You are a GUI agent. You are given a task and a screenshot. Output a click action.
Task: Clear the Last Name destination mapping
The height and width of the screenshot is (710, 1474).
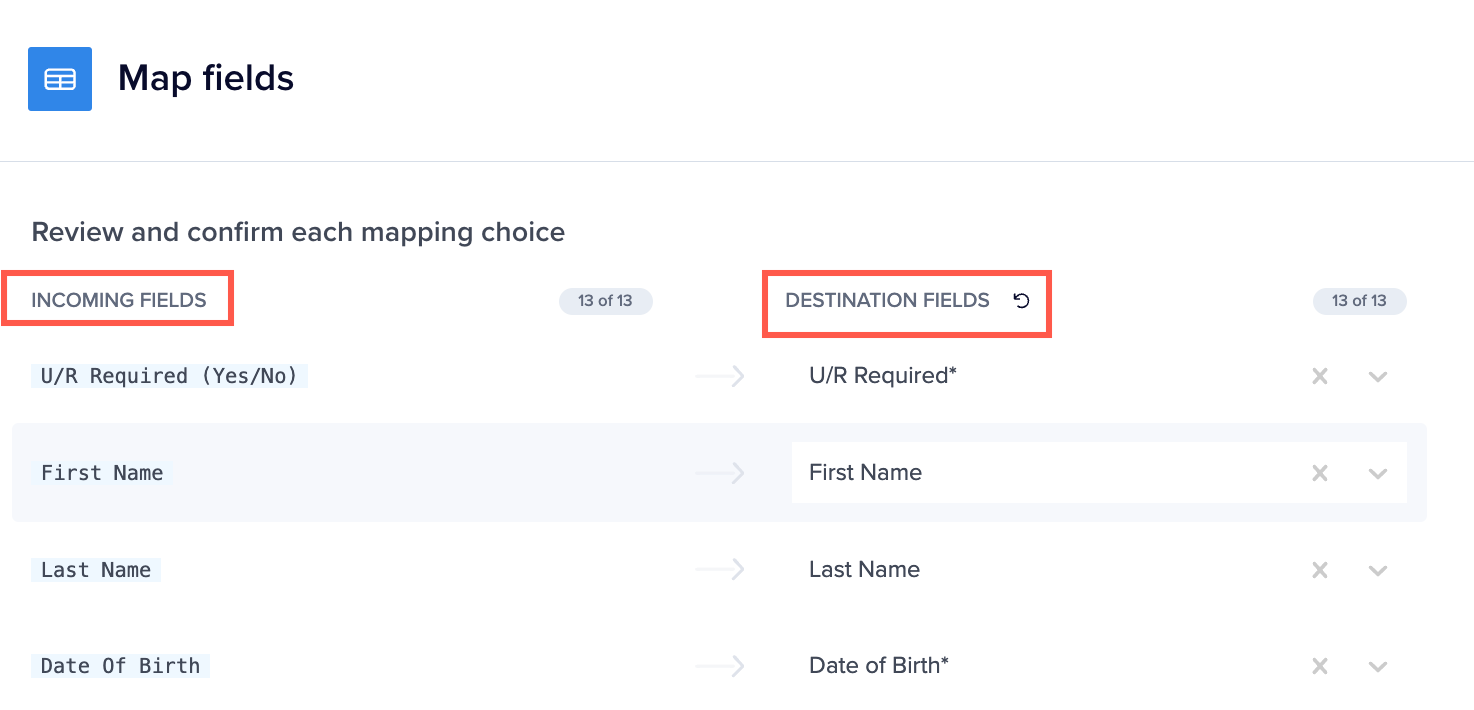pos(1320,570)
